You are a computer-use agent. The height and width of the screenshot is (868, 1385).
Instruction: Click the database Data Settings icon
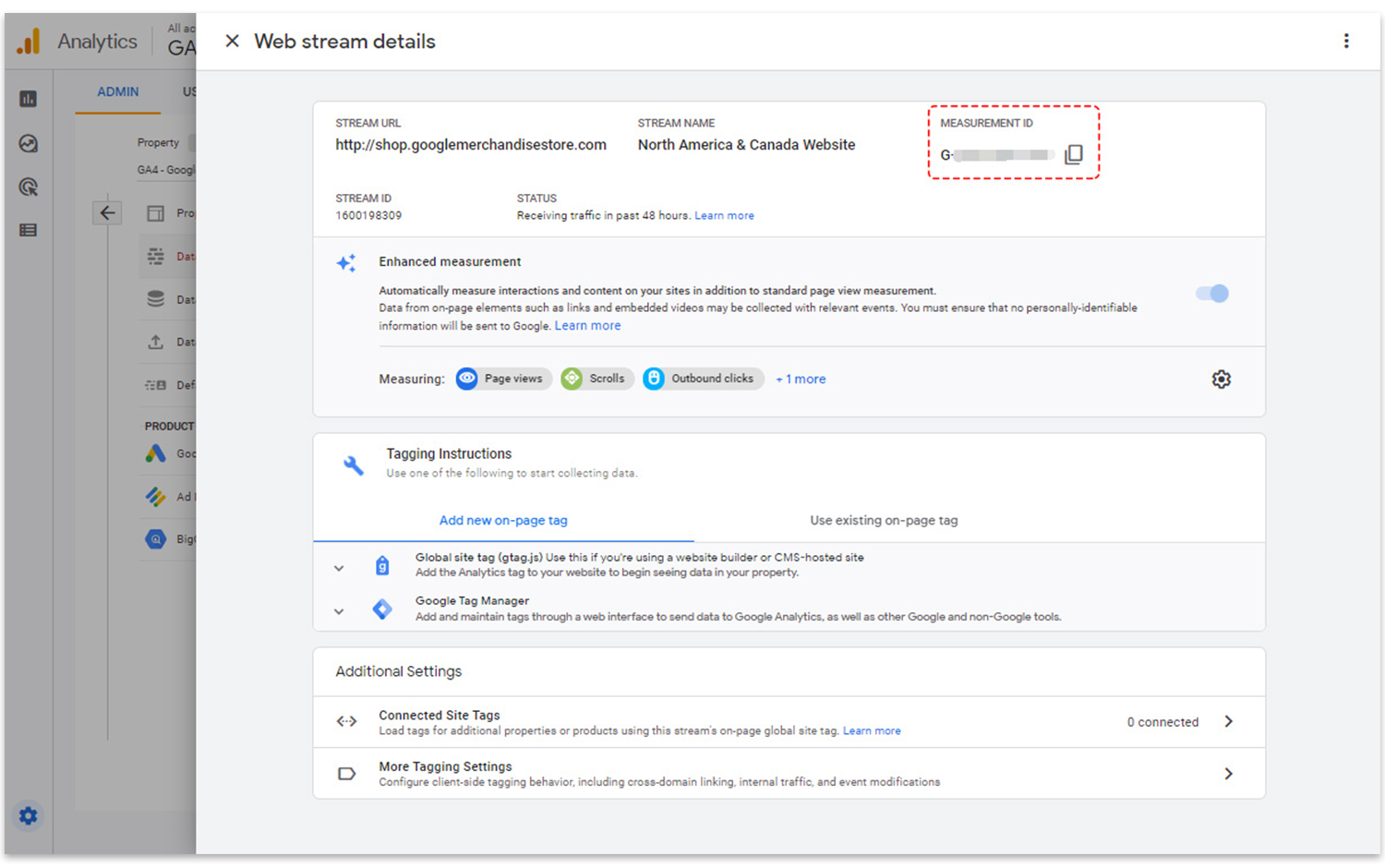click(156, 299)
